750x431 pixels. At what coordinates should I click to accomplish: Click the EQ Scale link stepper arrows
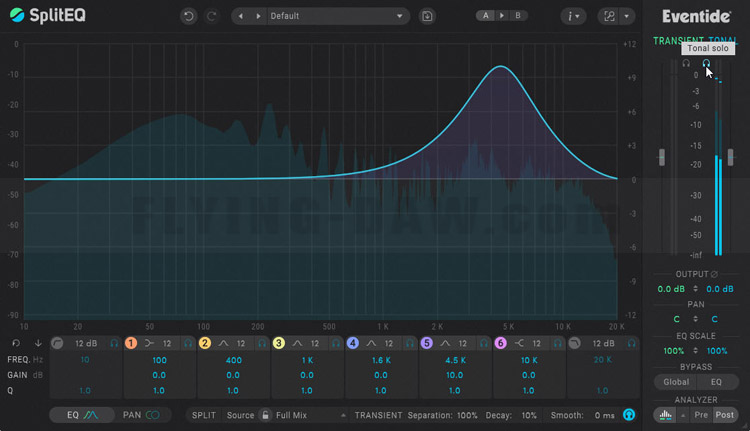coord(695,351)
